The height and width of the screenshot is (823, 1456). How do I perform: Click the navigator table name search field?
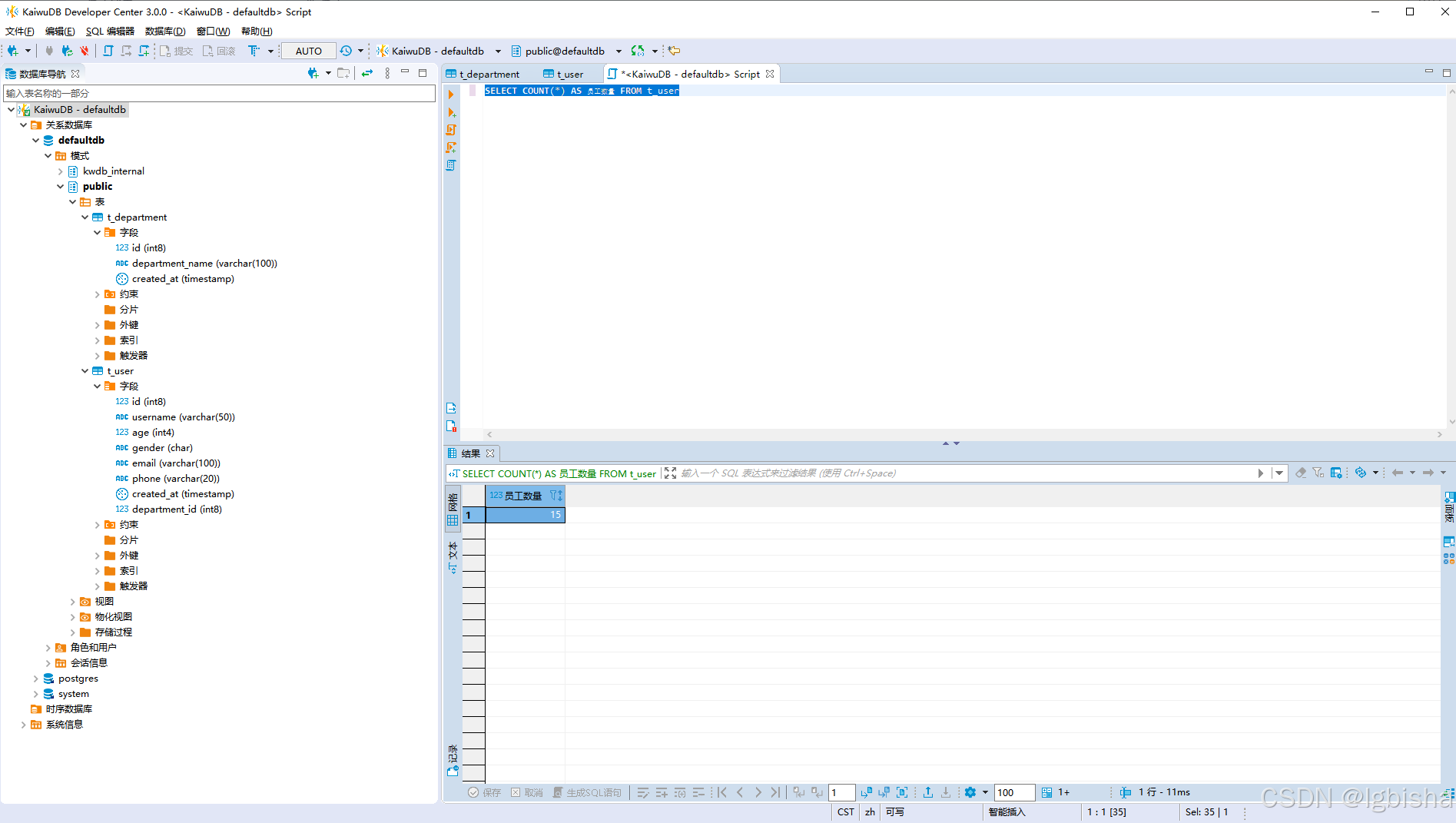point(220,93)
